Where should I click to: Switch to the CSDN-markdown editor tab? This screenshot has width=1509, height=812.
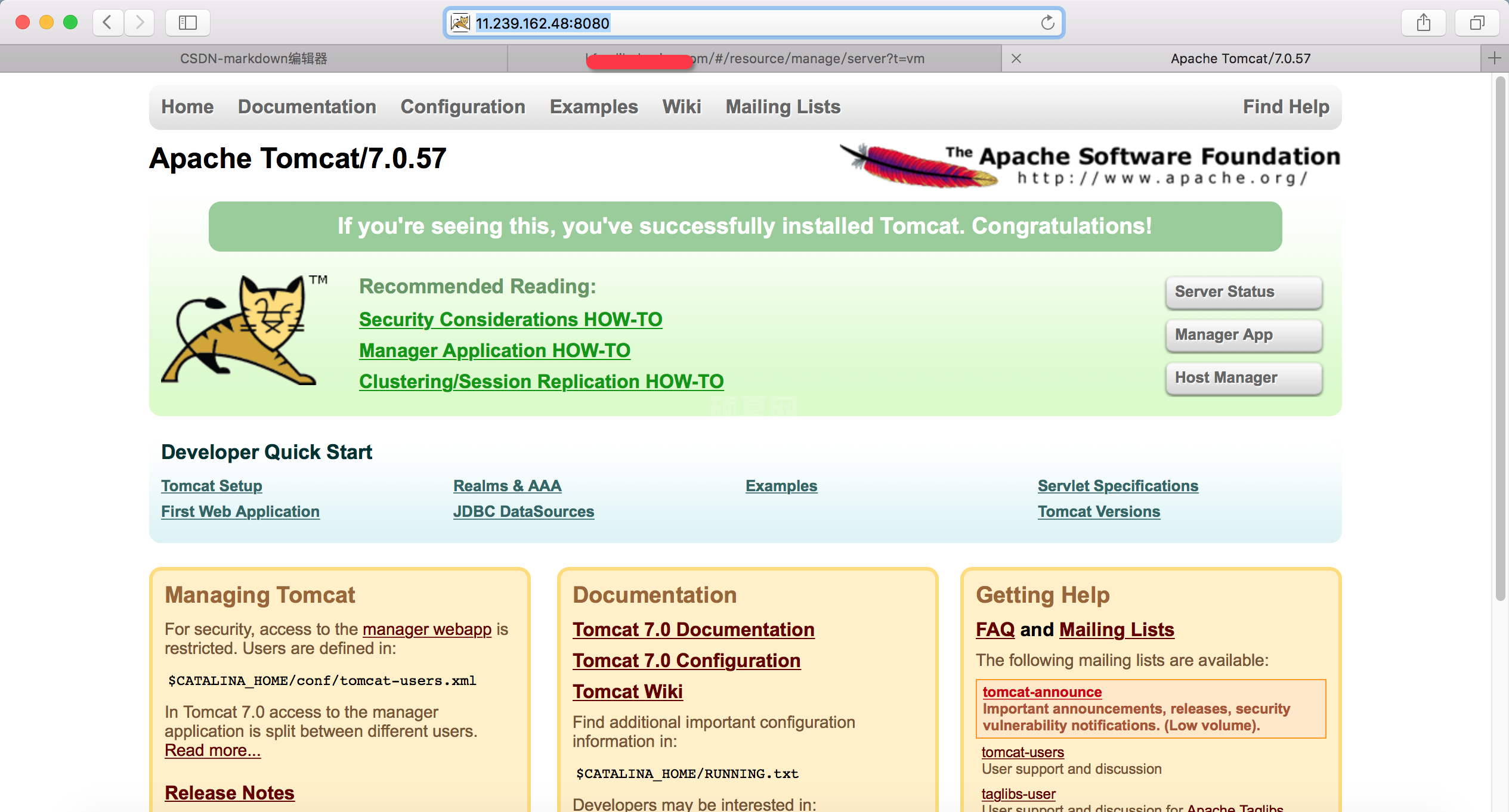point(253,58)
